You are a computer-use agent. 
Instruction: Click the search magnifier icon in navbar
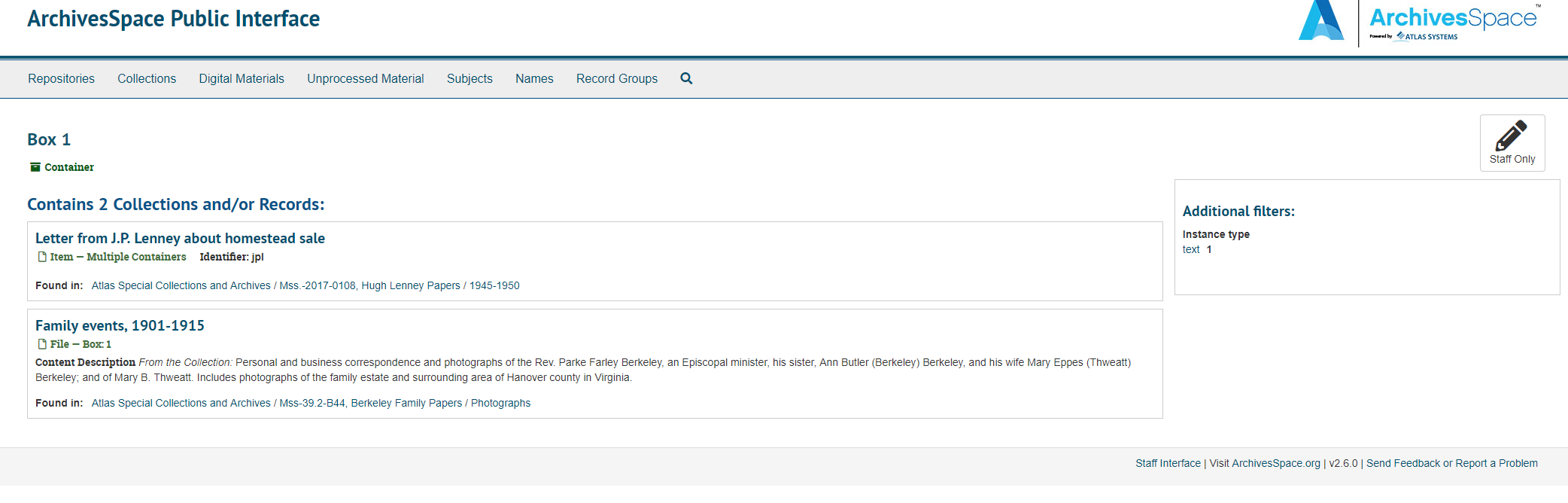[x=686, y=78]
